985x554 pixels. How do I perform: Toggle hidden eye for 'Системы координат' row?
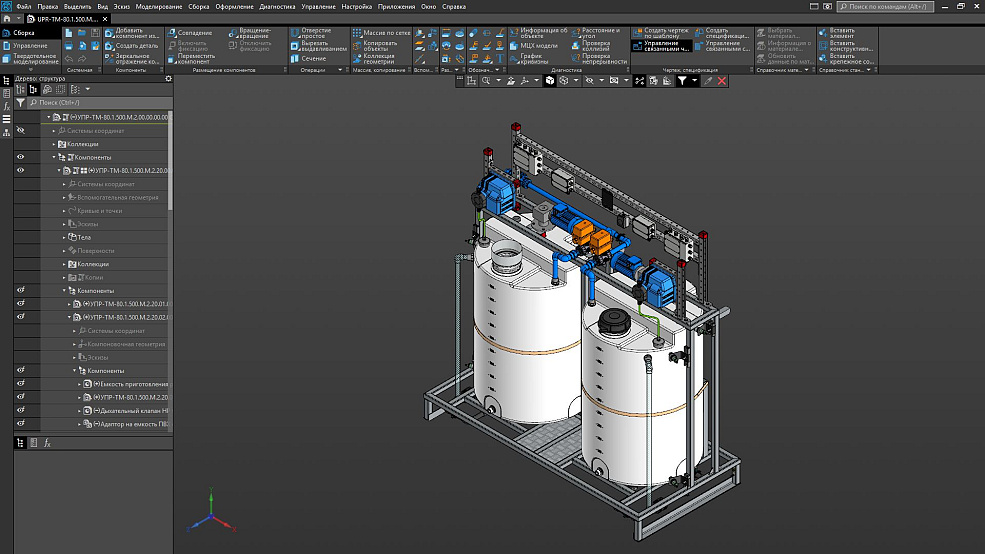pyautogui.click(x=21, y=131)
